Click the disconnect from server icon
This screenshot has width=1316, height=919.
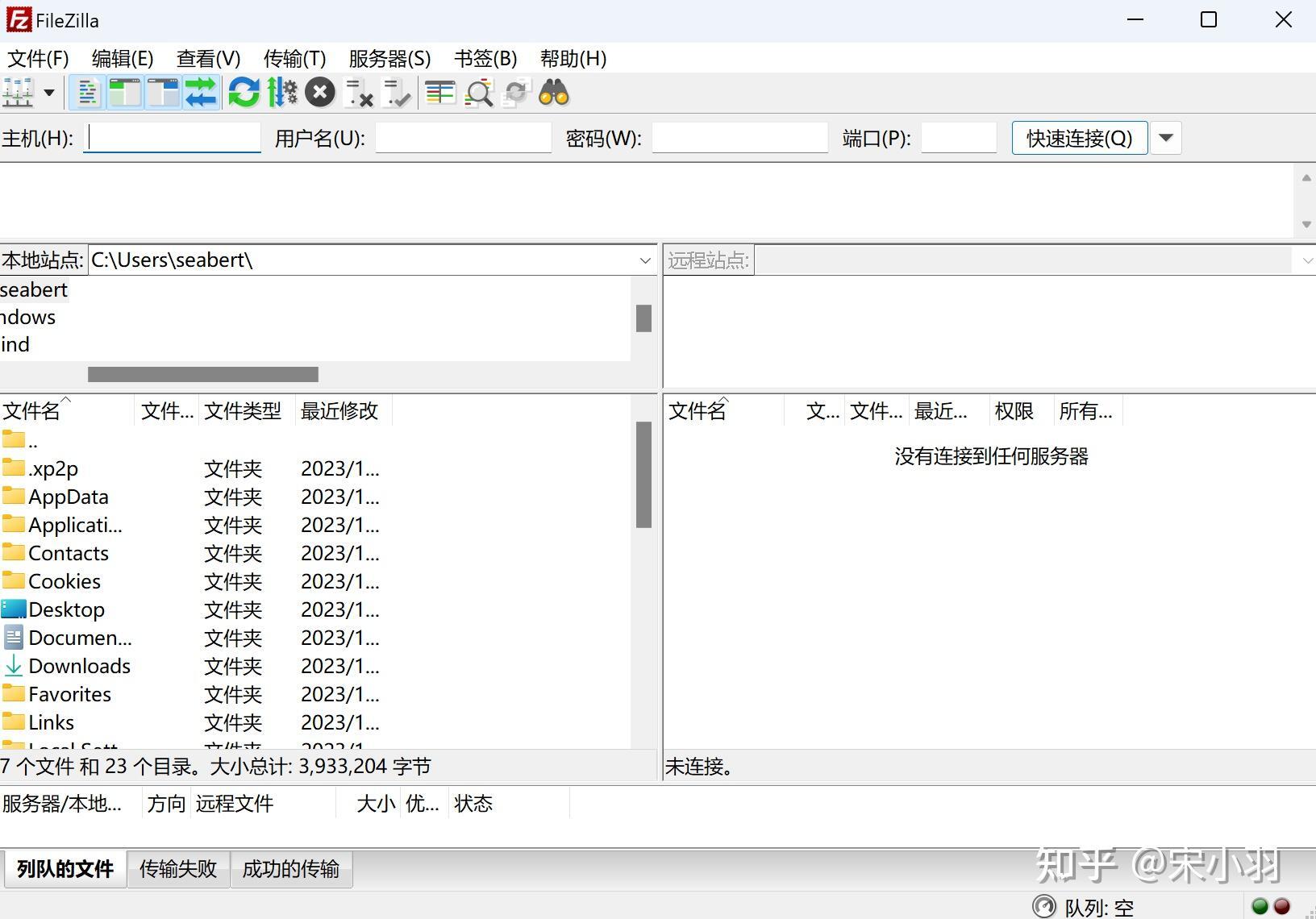click(358, 93)
